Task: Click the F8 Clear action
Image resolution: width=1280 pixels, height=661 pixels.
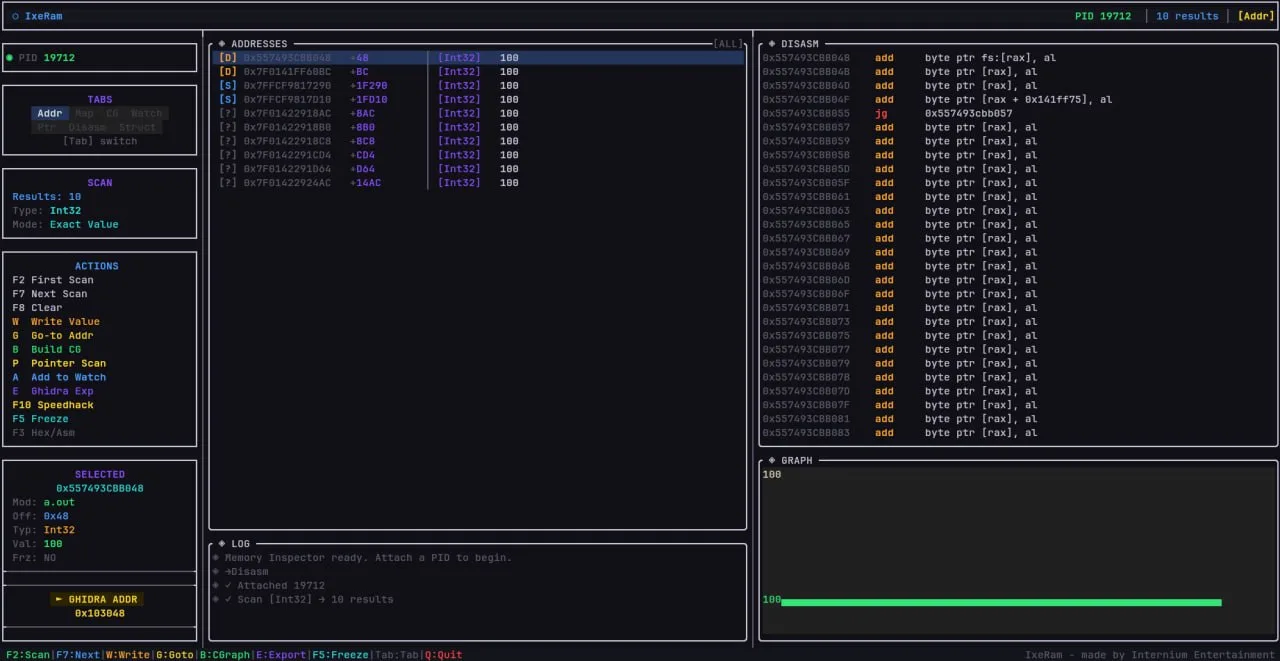Action: (x=37, y=308)
